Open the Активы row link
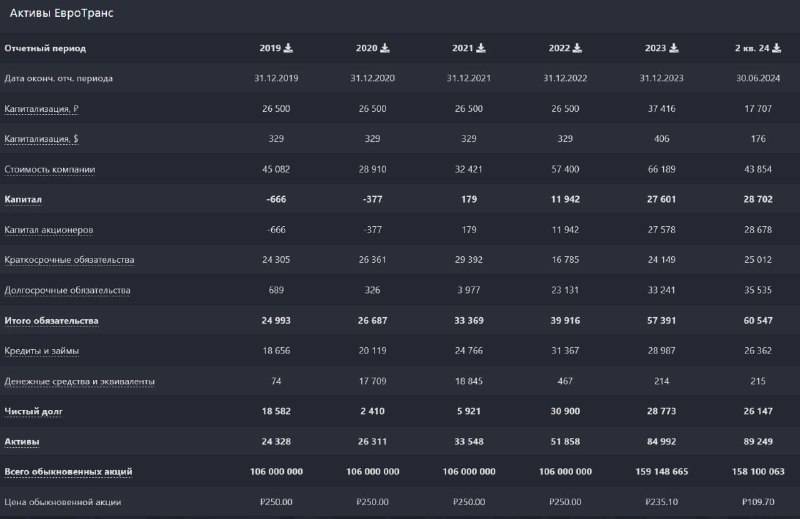This screenshot has width=800, height=519. tap(21, 441)
